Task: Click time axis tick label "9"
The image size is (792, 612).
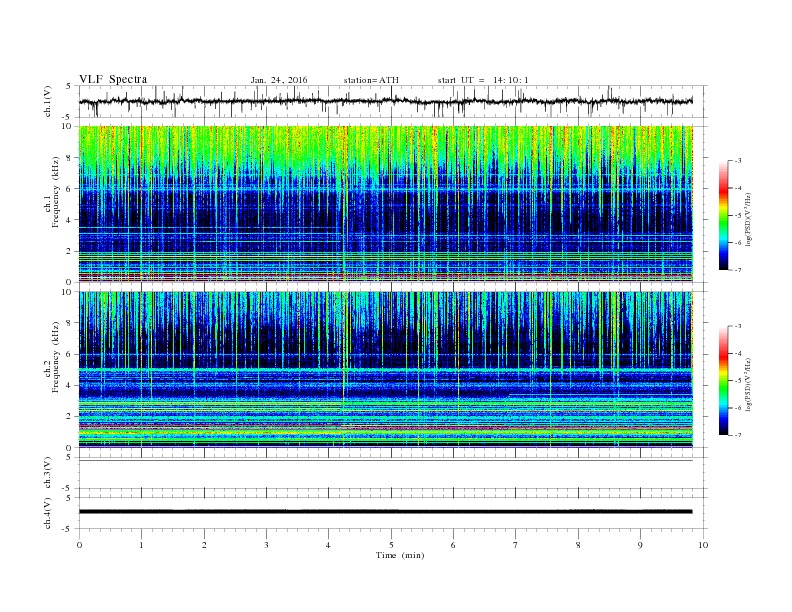Action: [640, 545]
